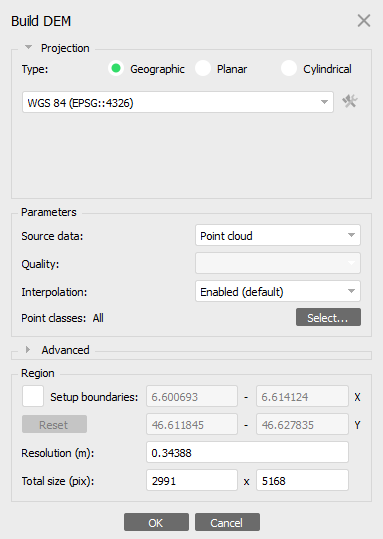The image size is (383, 539).
Task: Collapse the Projection section
Action: coord(29,47)
